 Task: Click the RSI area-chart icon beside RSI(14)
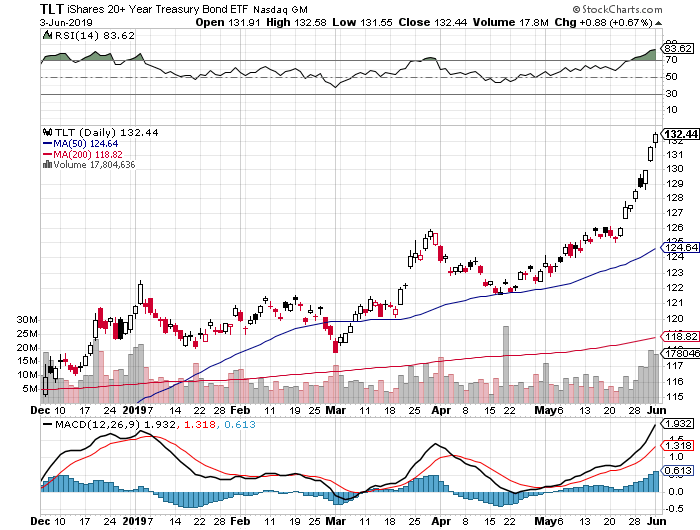47,35
